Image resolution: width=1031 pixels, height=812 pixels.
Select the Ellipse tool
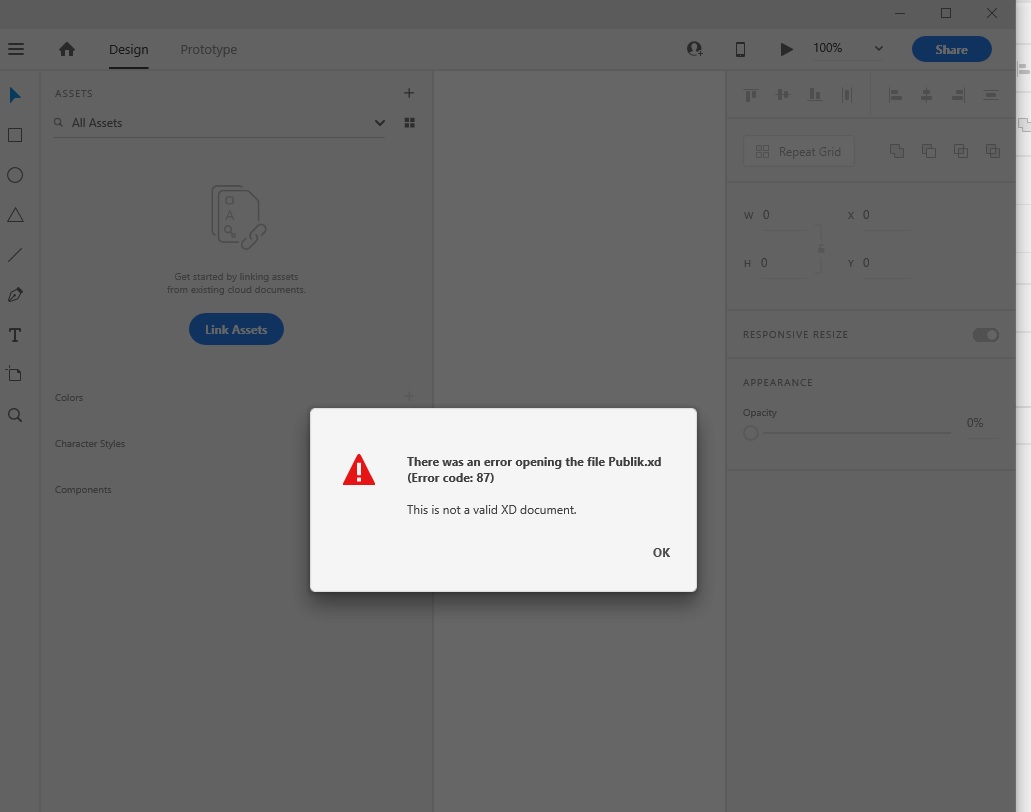[x=15, y=175]
